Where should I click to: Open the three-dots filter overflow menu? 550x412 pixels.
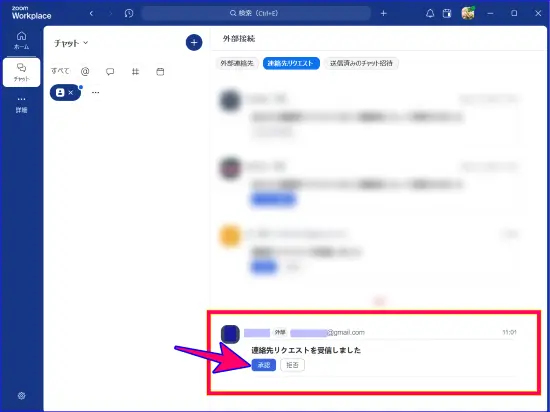click(x=95, y=93)
